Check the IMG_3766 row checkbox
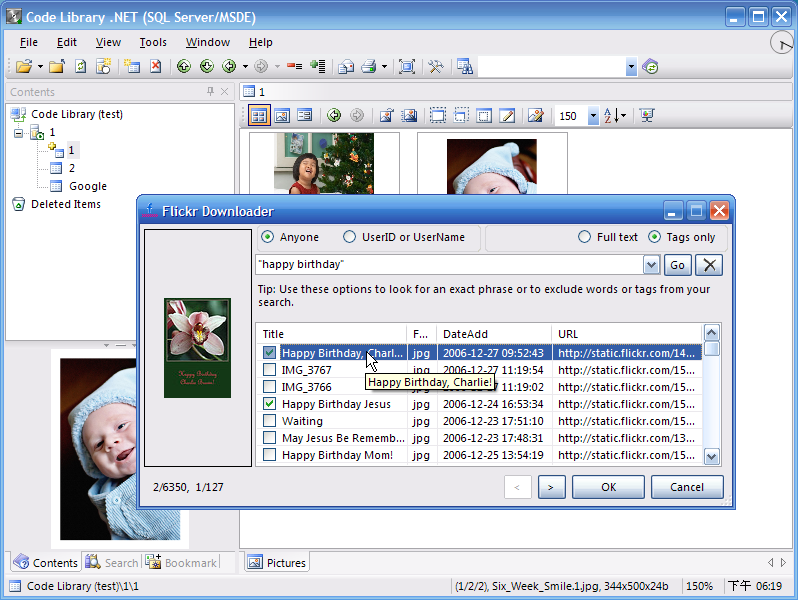This screenshot has width=798, height=600. [x=269, y=387]
